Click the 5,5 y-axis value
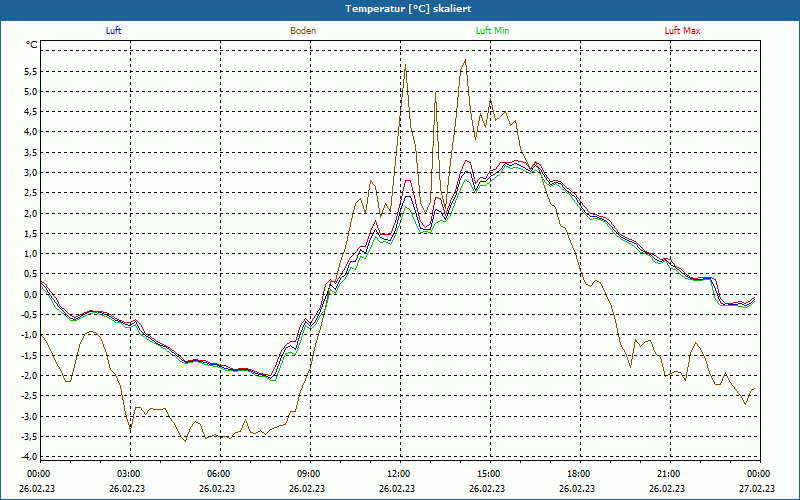 pos(31,71)
